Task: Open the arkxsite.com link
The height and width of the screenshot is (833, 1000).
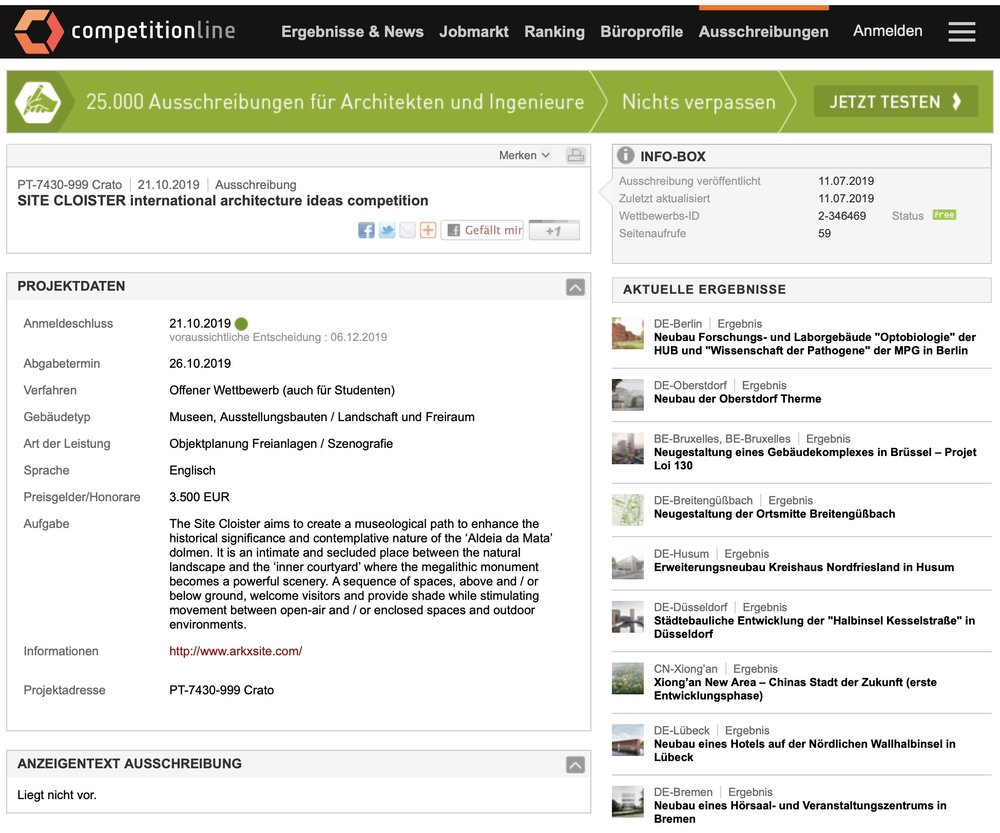Action: pyautogui.click(x=236, y=651)
